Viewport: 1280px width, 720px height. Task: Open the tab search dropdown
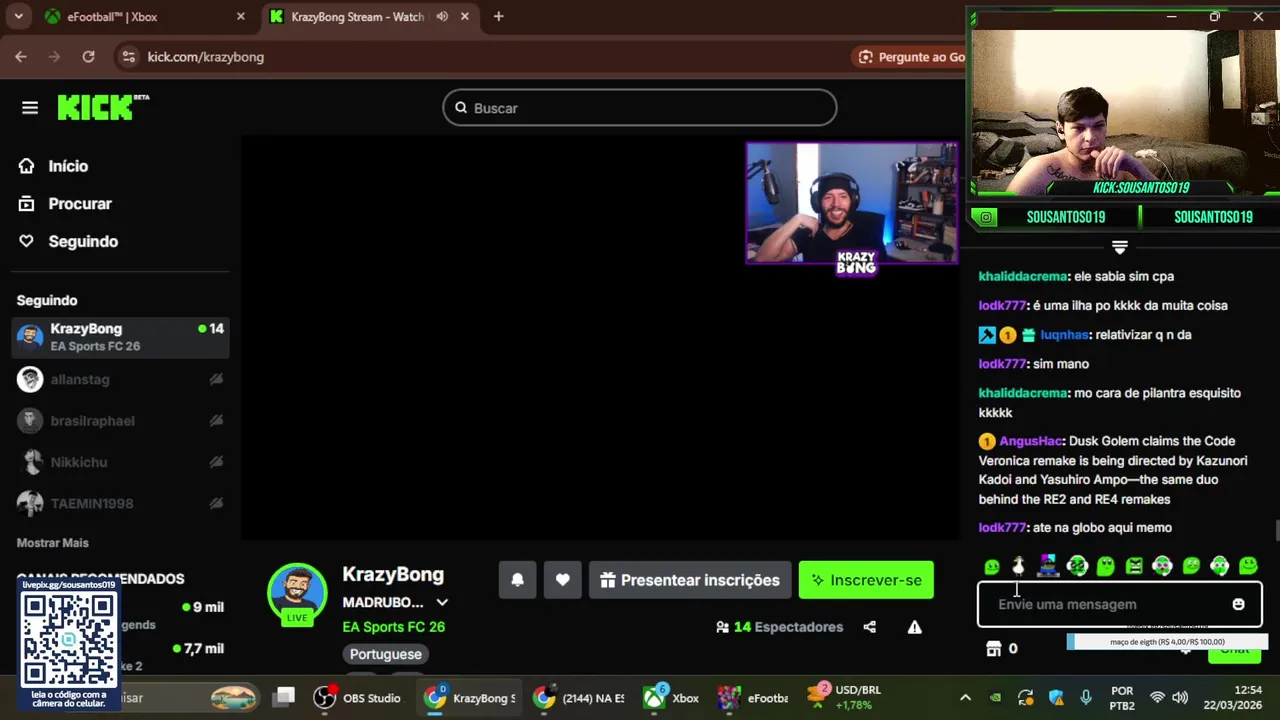pos(18,17)
